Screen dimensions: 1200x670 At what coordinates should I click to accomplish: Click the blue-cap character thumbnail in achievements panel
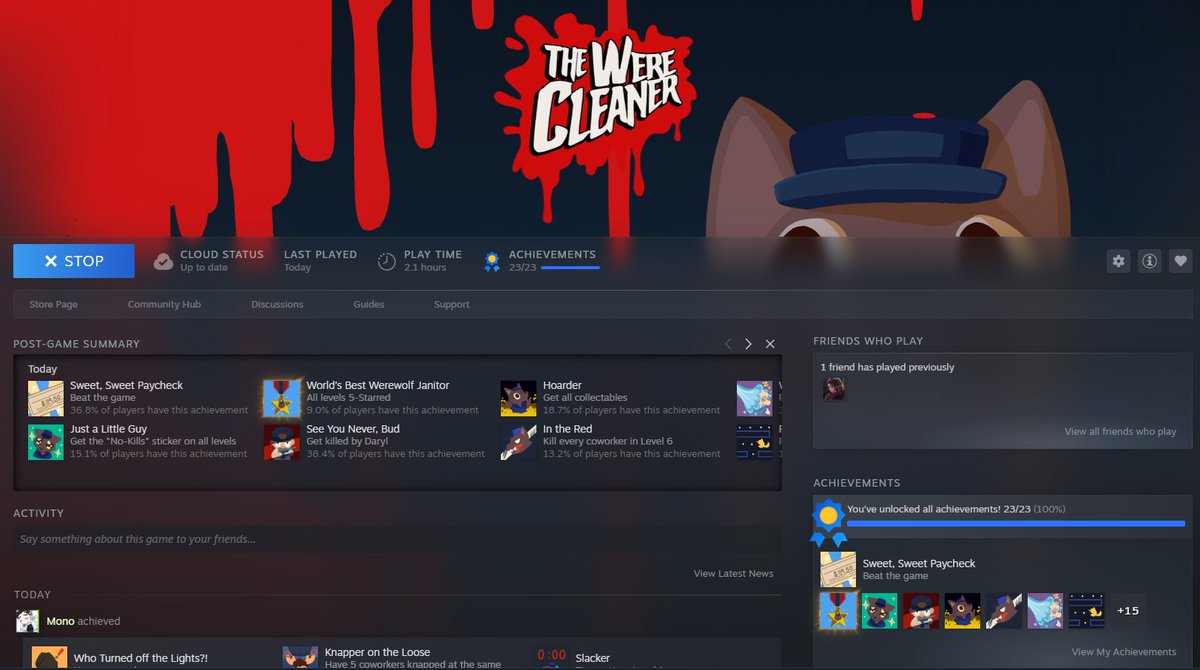(x=921, y=610)
